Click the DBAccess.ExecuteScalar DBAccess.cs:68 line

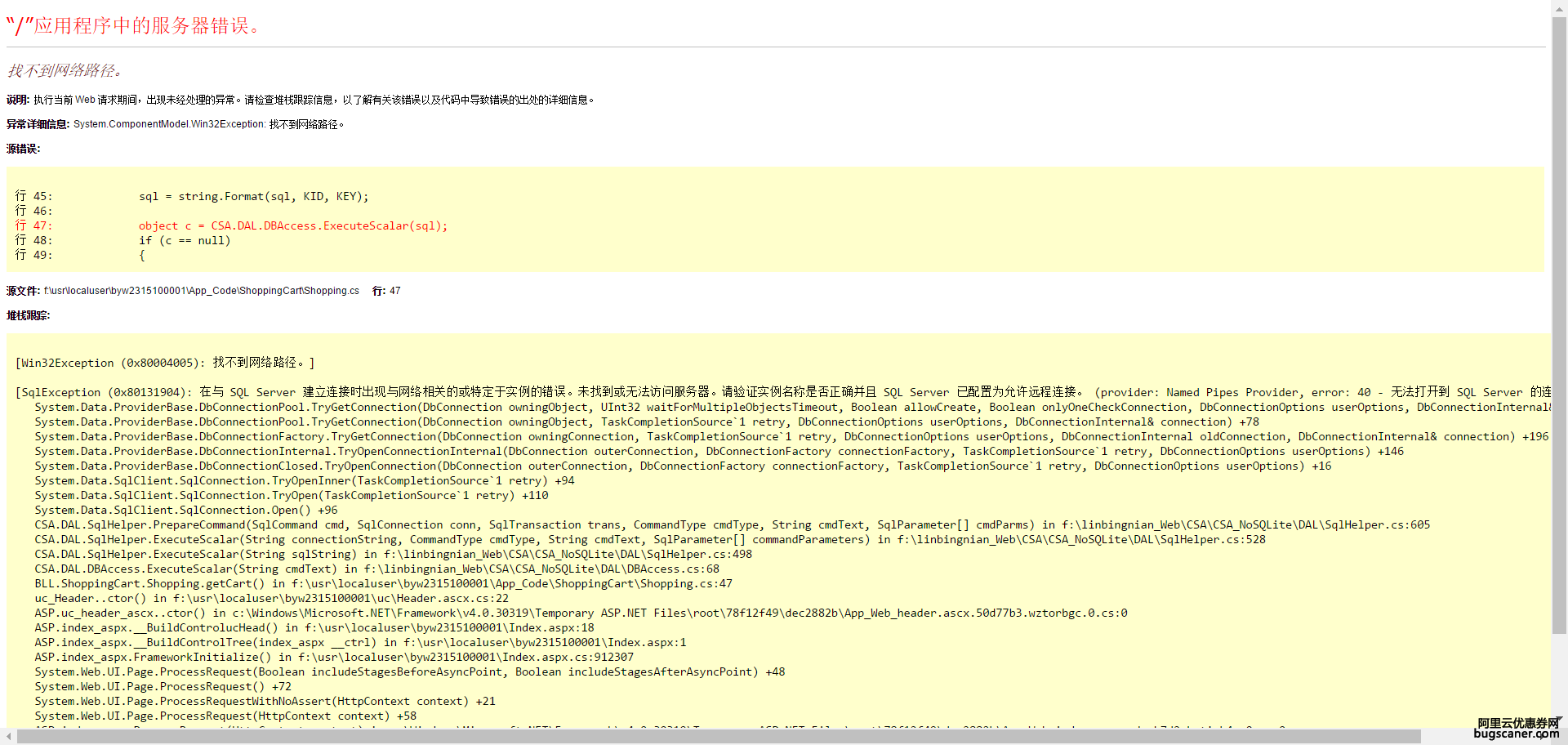pyautogui.click(x=377, y=569)
